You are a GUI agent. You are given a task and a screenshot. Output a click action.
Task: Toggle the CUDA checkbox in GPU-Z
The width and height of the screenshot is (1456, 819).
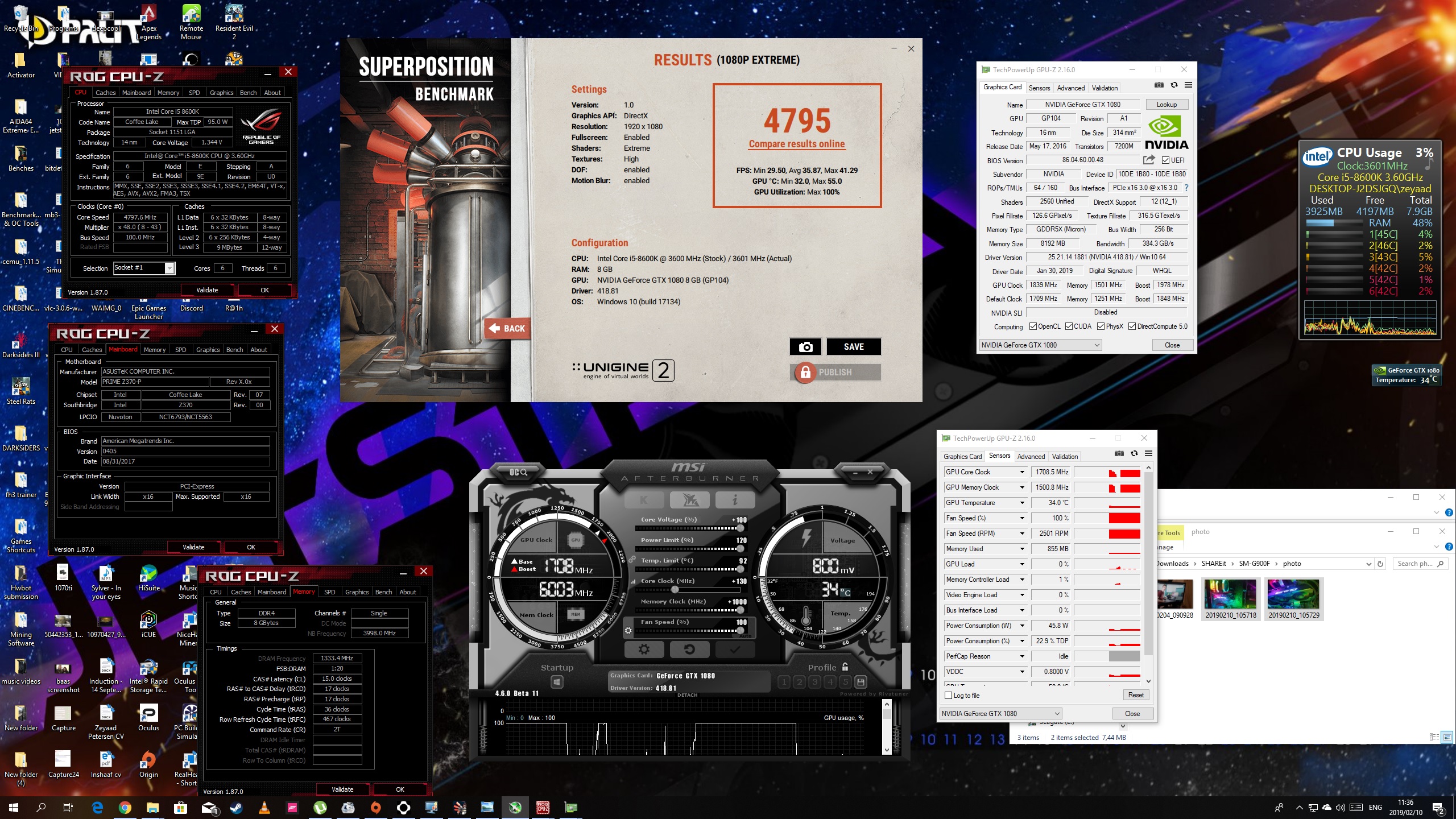click(1069, 326)
